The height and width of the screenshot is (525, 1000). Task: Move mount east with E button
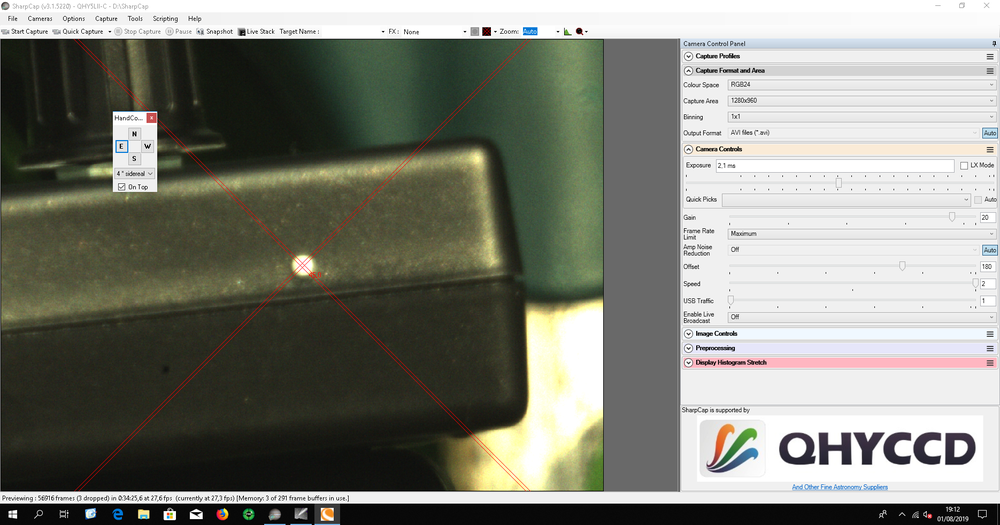click(121, 146)
